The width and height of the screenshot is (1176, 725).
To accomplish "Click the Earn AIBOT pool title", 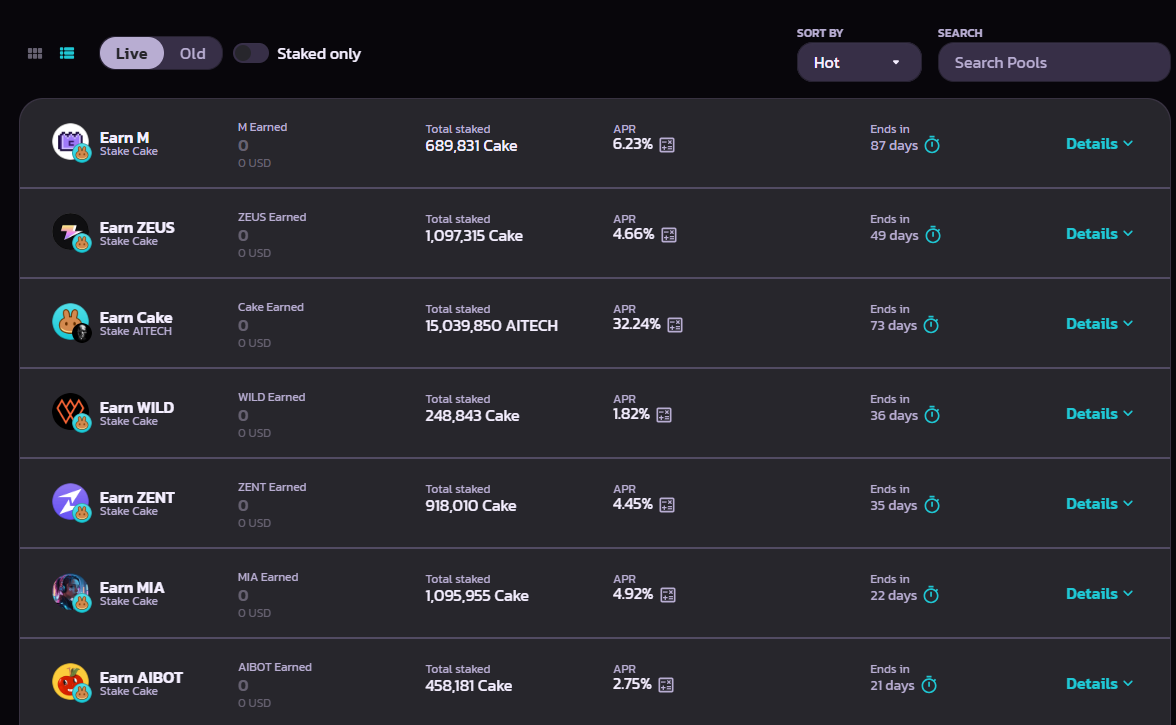I will (141, 677).
